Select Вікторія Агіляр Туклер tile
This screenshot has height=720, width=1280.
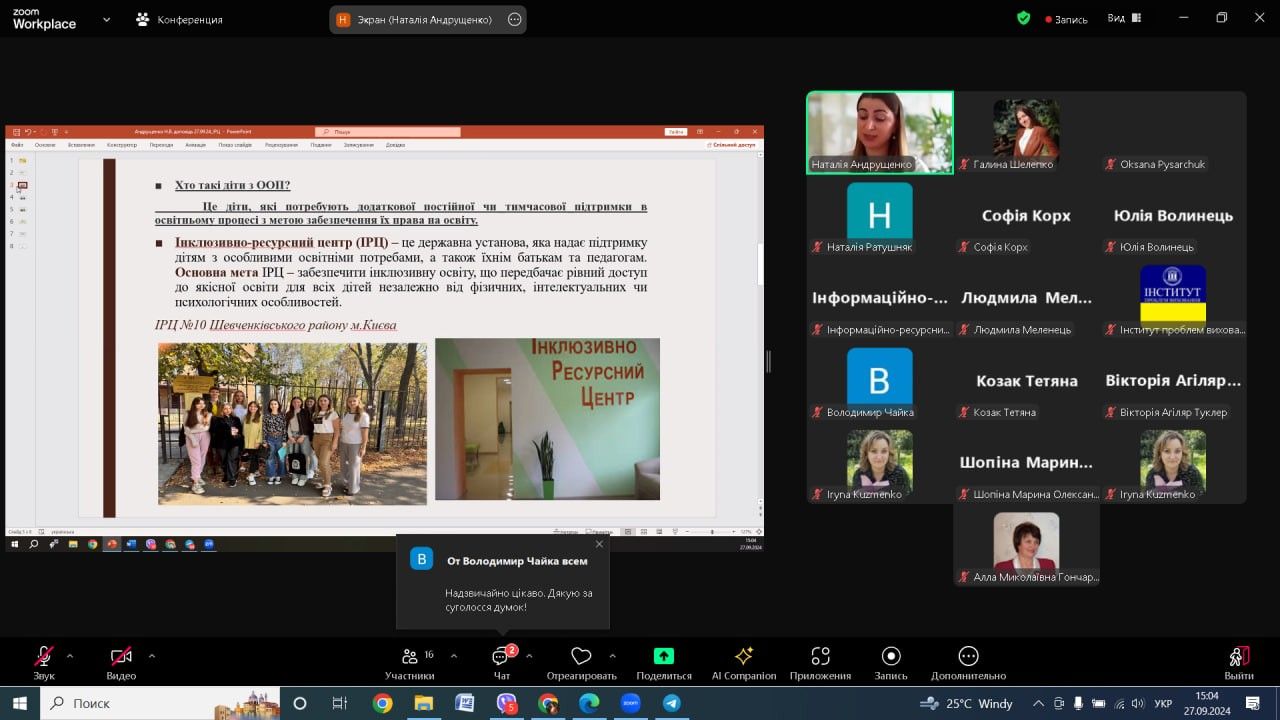click(x=1173, y=381)
